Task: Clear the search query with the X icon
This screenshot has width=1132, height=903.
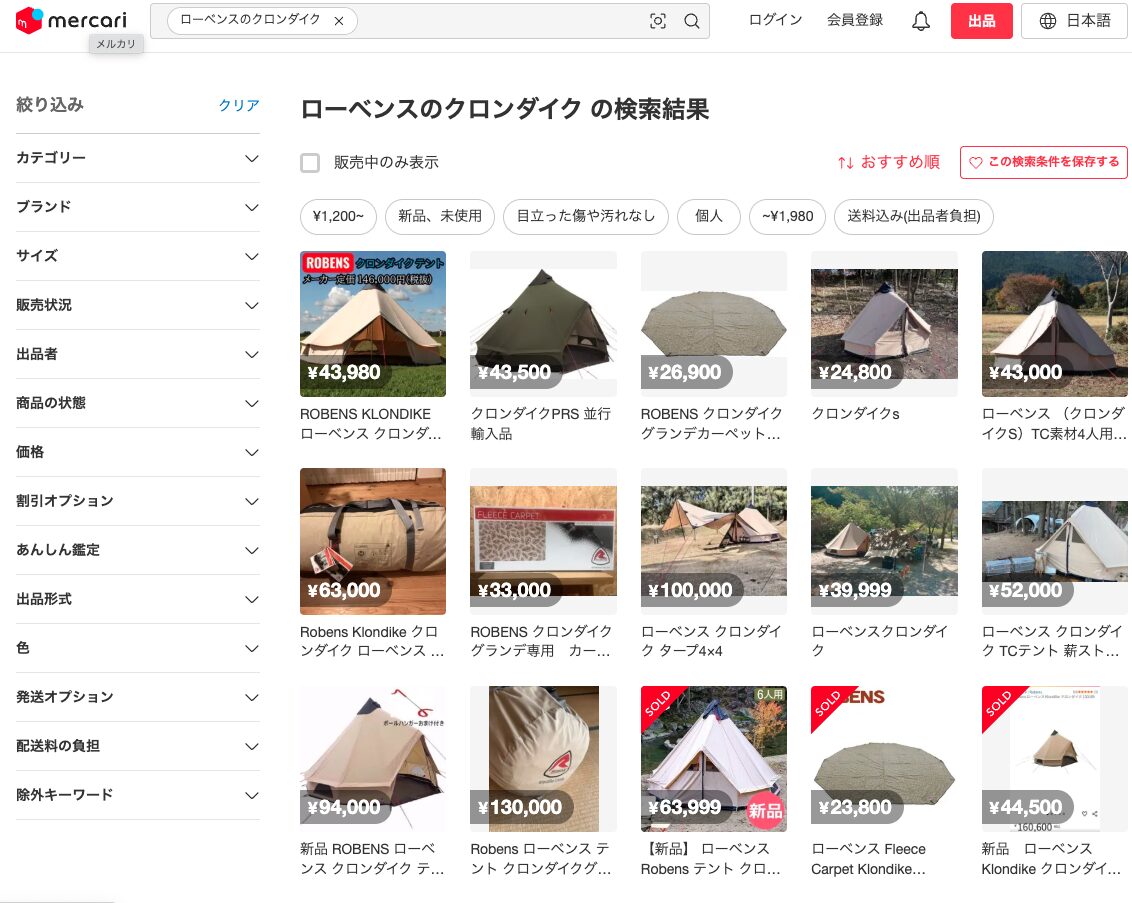Action: (x=339, y=21)
